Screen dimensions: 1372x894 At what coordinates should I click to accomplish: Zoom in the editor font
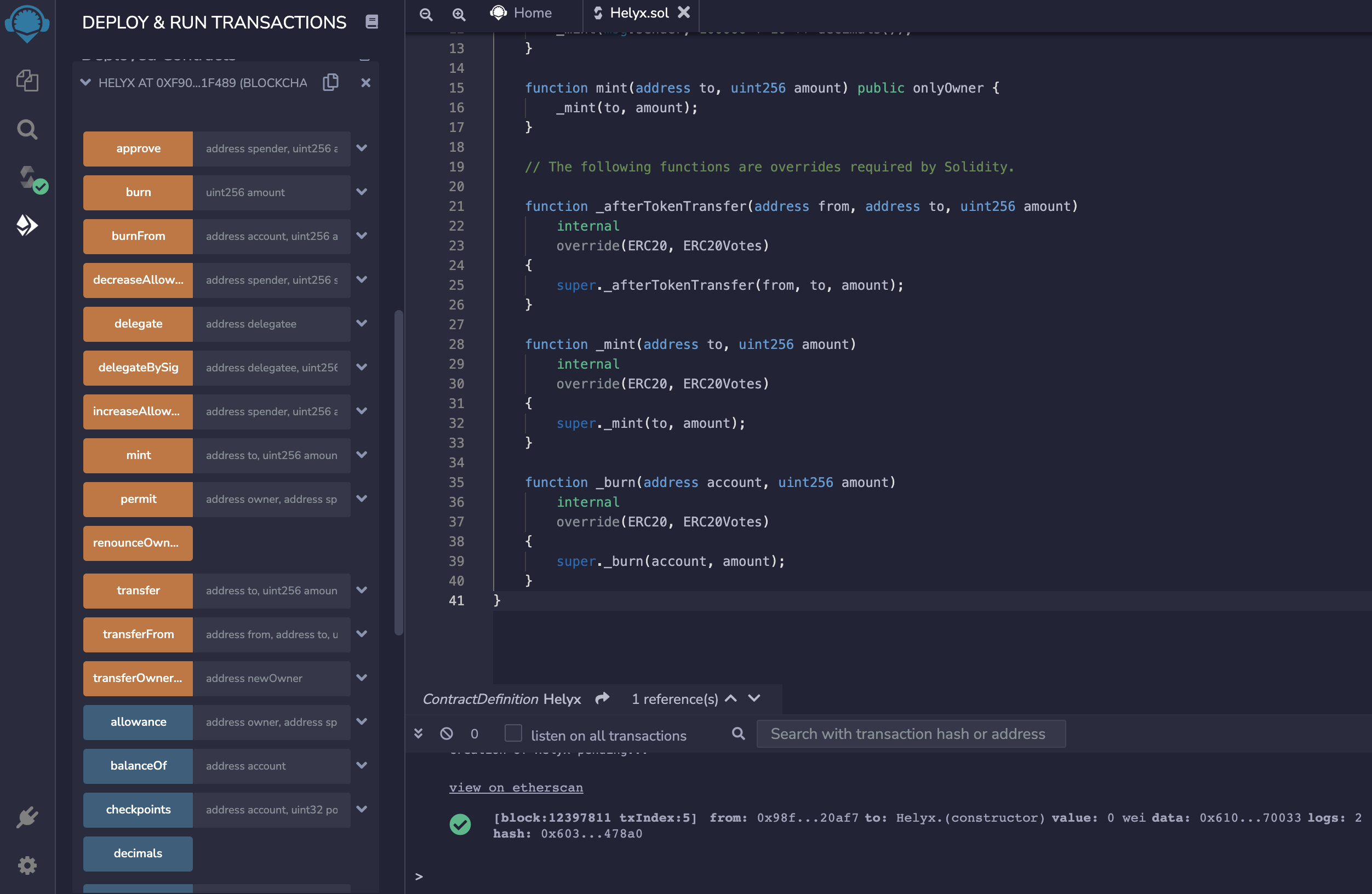(x=459, y=14)
